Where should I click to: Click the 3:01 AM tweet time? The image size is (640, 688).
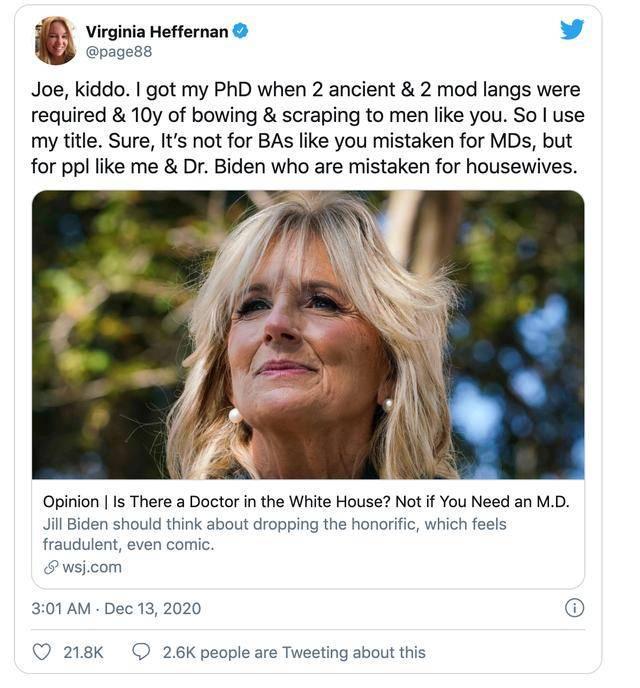click(63, 608)
